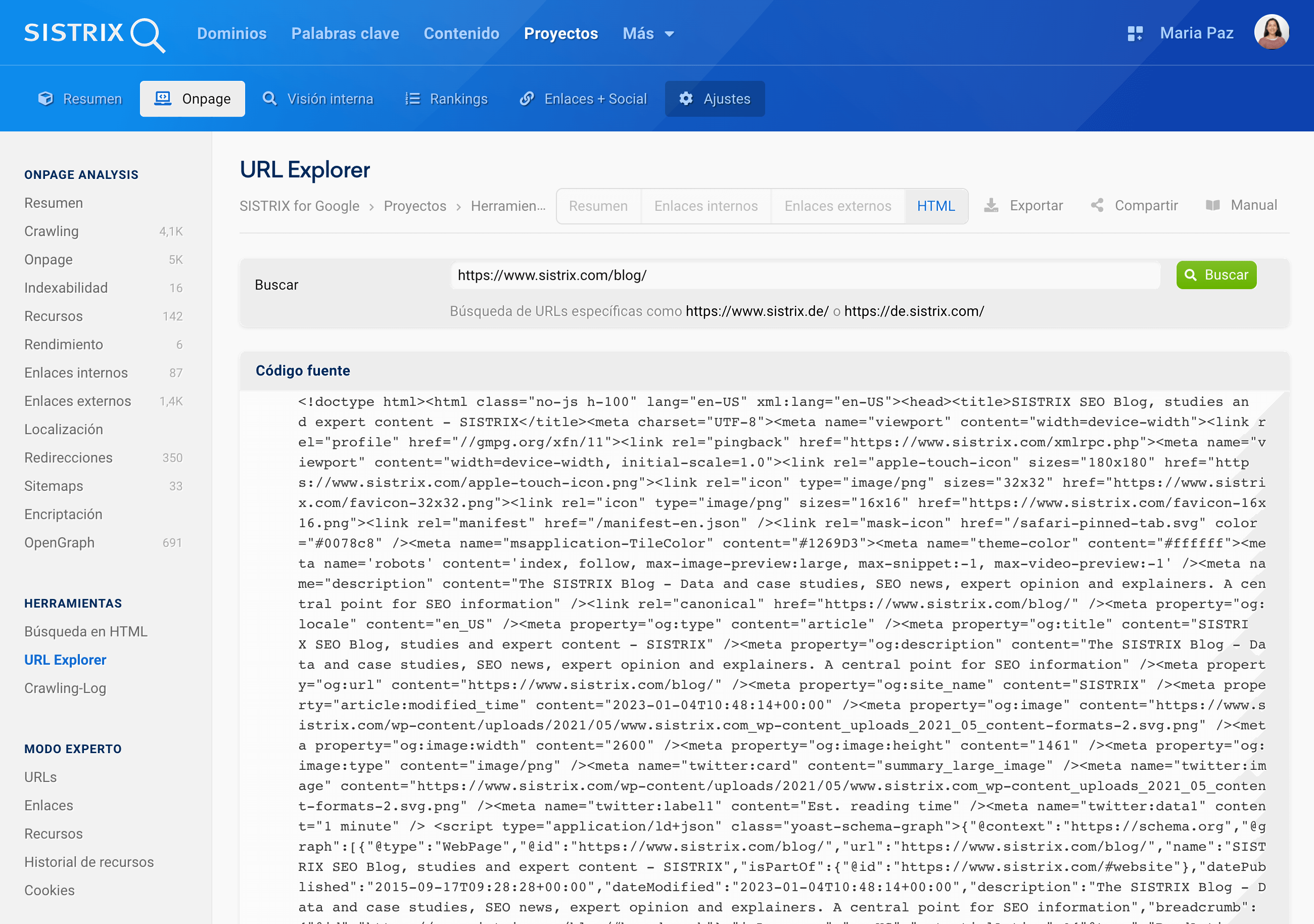Click the Compartir share icon

pos(1097,206)
